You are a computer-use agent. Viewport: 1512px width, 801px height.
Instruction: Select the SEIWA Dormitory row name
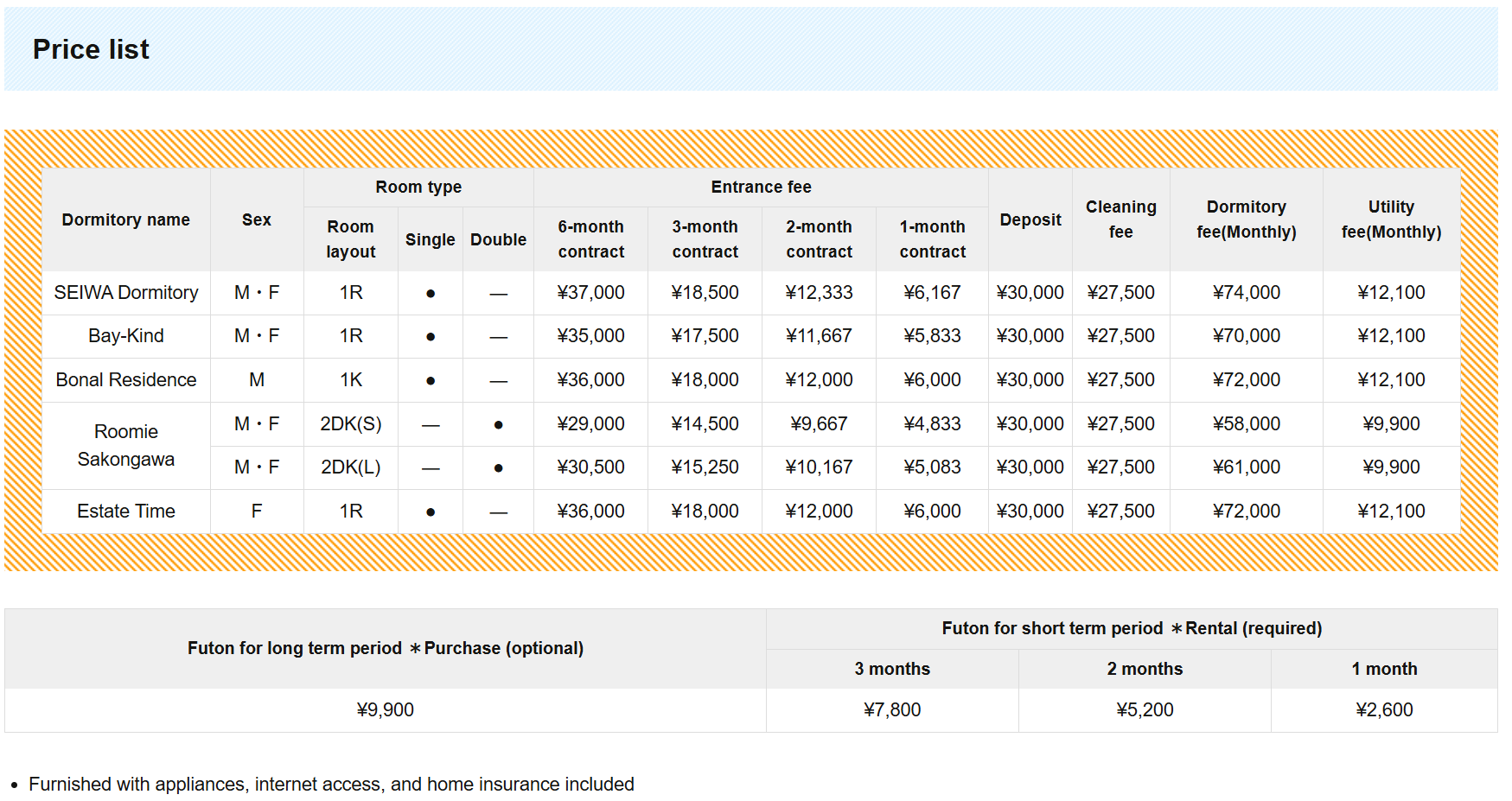(x=126, y=293)
